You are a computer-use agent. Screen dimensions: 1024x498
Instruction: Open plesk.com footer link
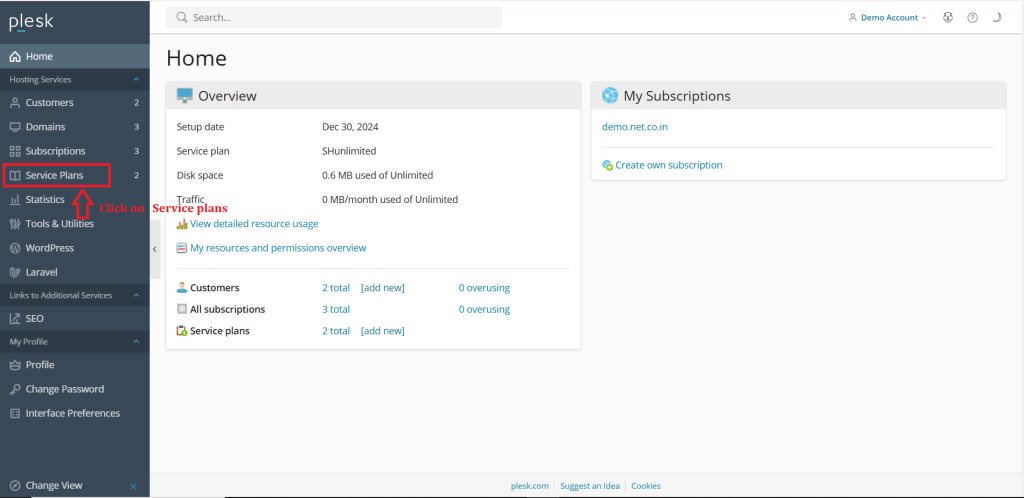tap(530, 486)
